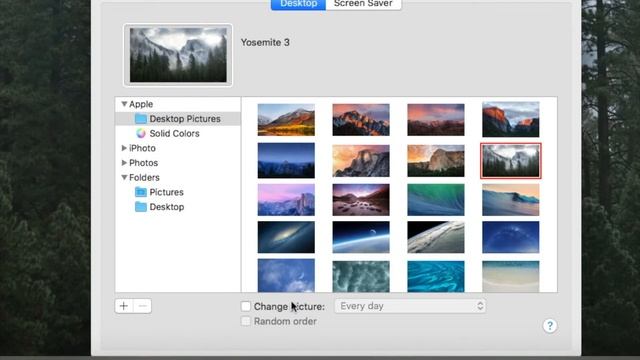The image size is (640, 360).
Task: Choose the Mountain Lion galaxy wallpaper
Action: (x=286, y=237)
